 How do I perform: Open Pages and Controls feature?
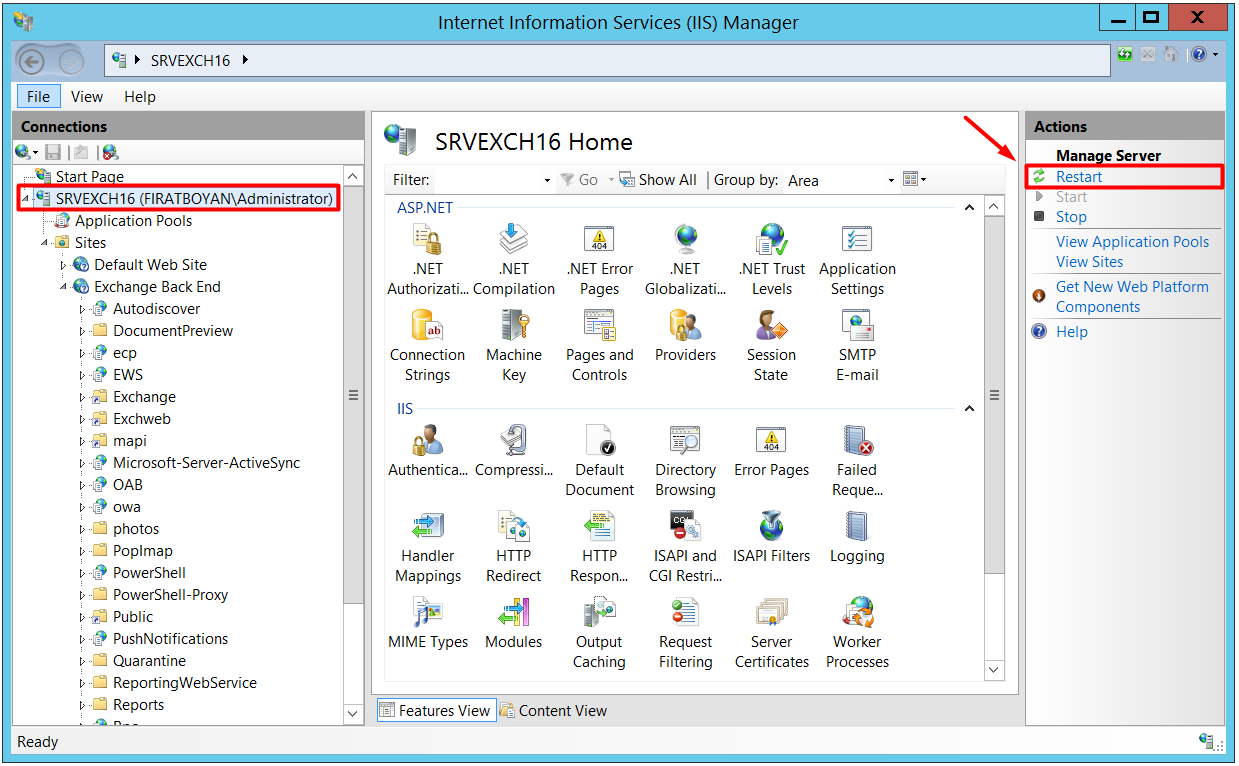click(x=600, y=344)
